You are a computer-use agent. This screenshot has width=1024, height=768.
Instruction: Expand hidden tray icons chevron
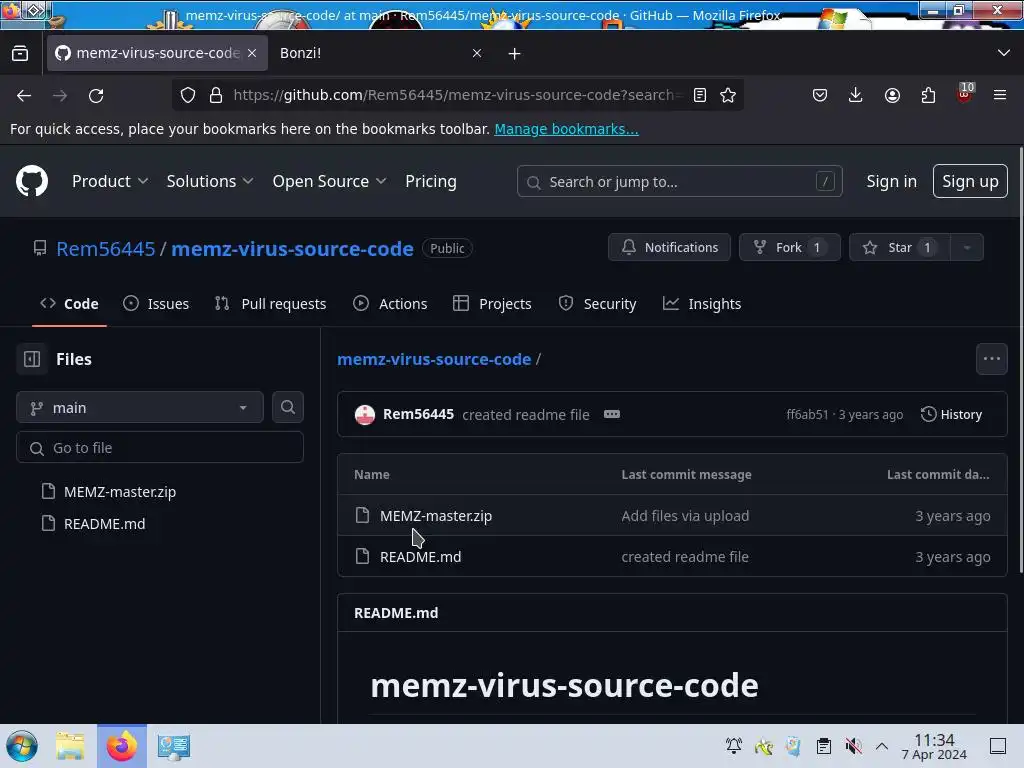click(x=882, y=746)
